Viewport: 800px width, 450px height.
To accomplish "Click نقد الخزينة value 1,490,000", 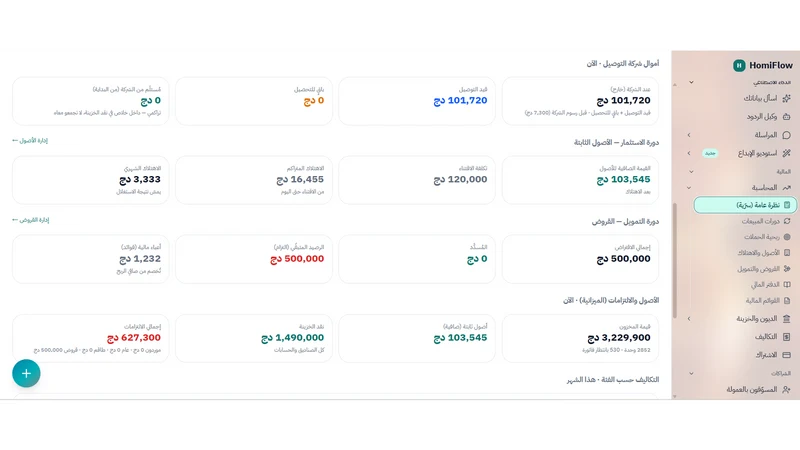I will point(292,338).
